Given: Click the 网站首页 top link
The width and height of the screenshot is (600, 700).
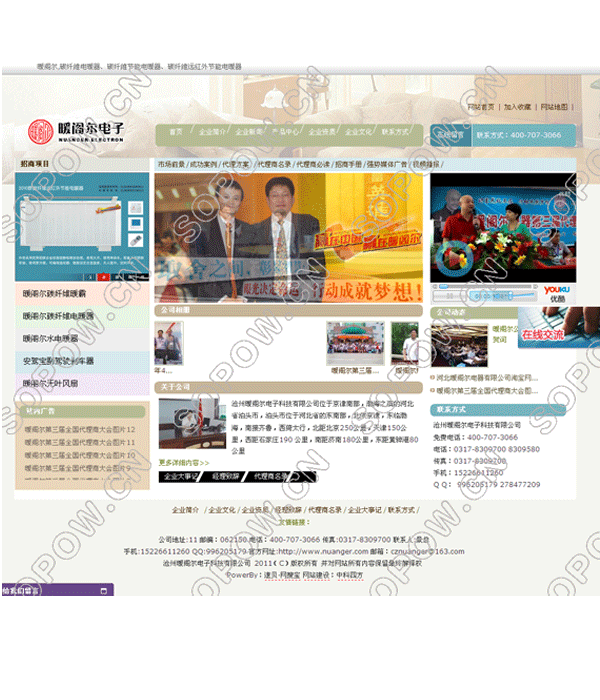Looking at the screenshot, I should 480,107.
